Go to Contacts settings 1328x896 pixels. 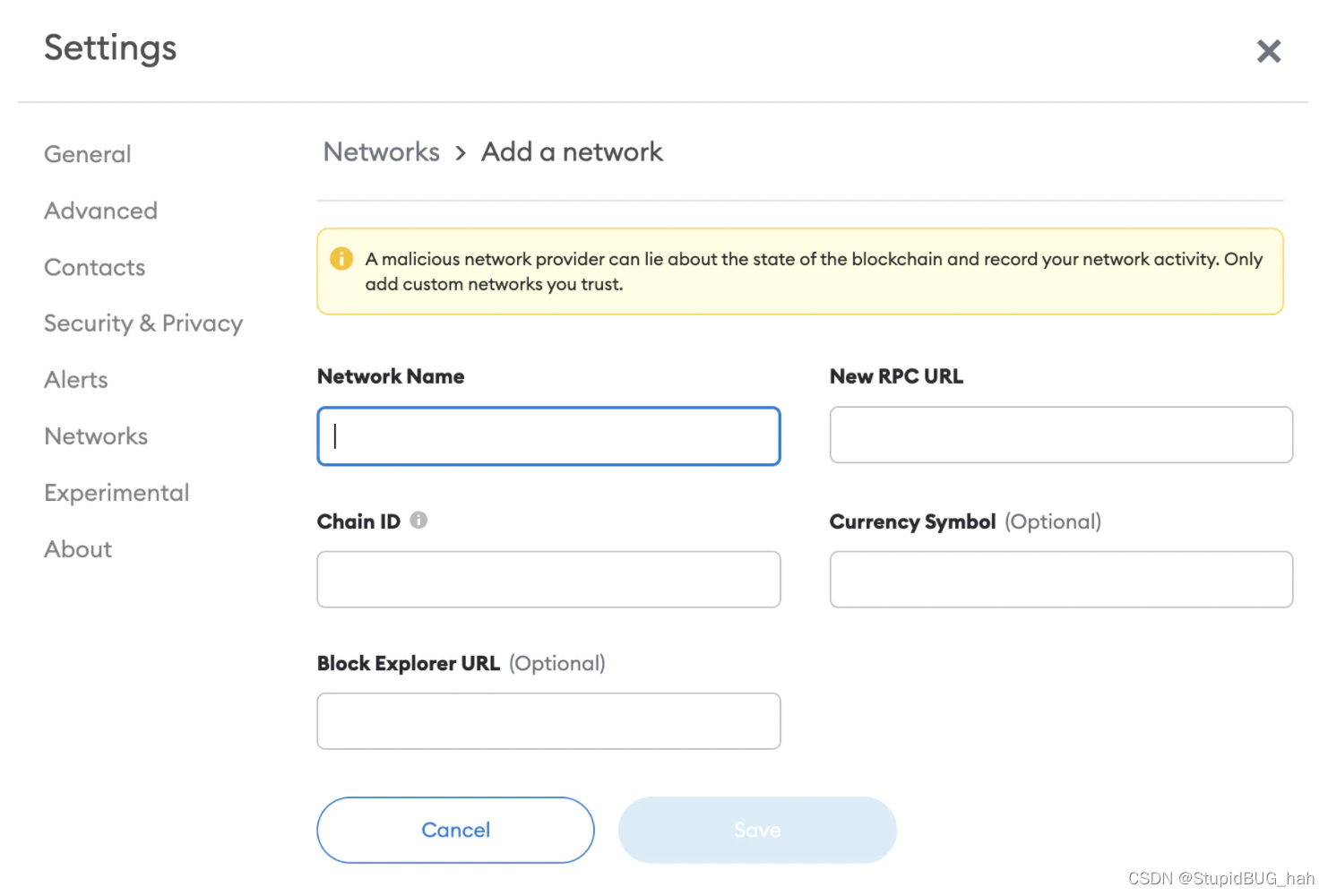click(x=95, y=267)
